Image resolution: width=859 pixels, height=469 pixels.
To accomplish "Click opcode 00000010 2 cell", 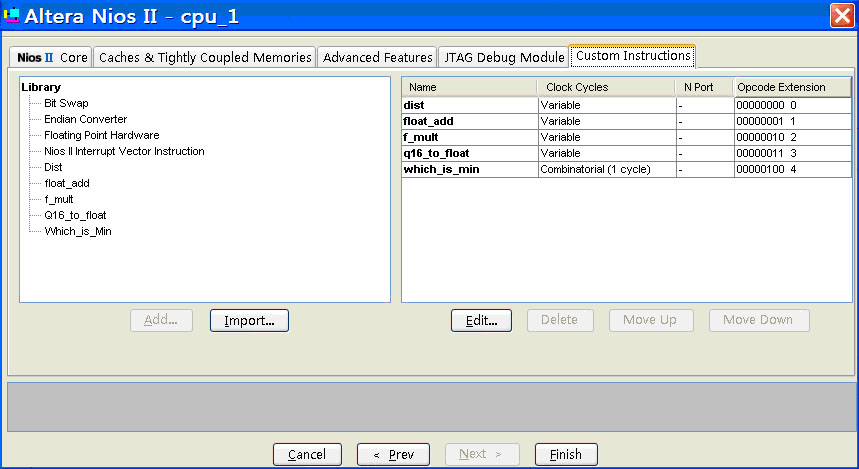I will pyautogui.click(x=793, y=137).
